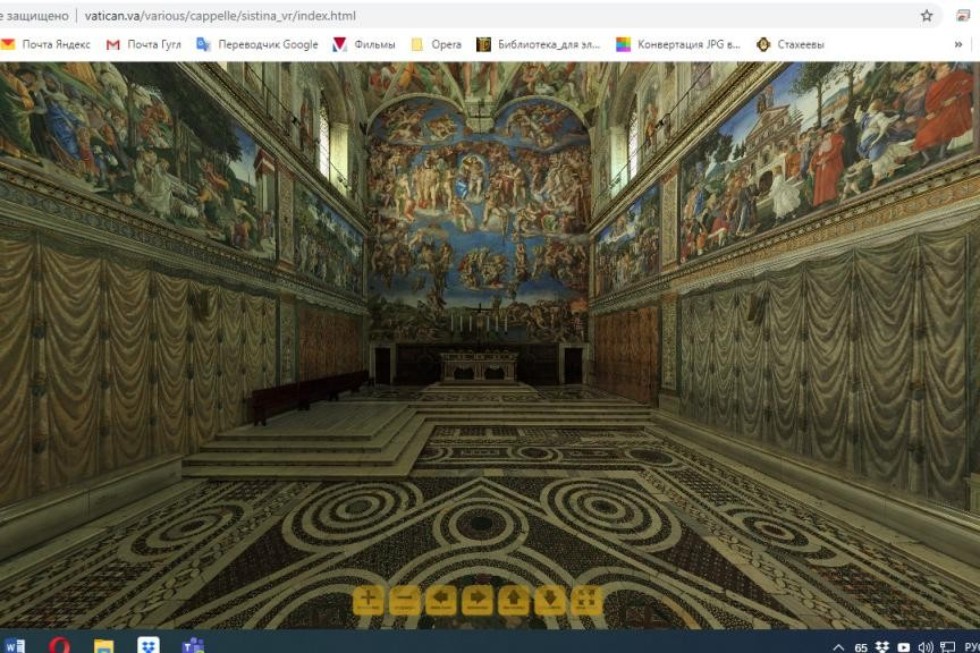Screen dimensions: 980x653
Task: Expand the hidden bookmarks overflow chevron
Action: [959, 44]
